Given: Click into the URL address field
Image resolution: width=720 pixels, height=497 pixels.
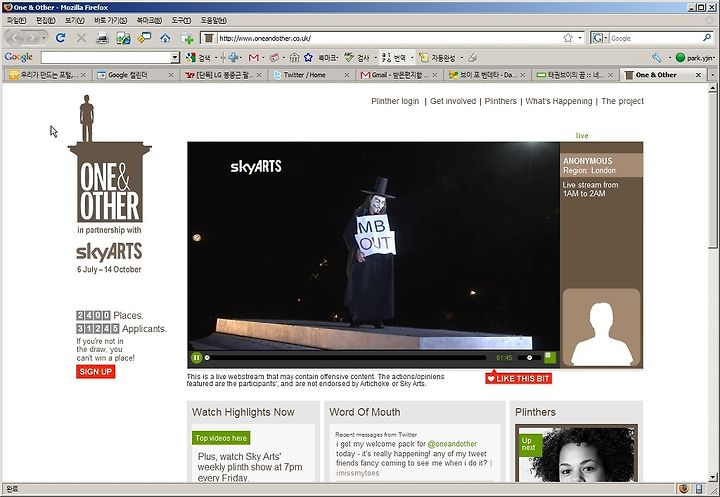Looking at the screenshot, I should click(x=388, y=38).
